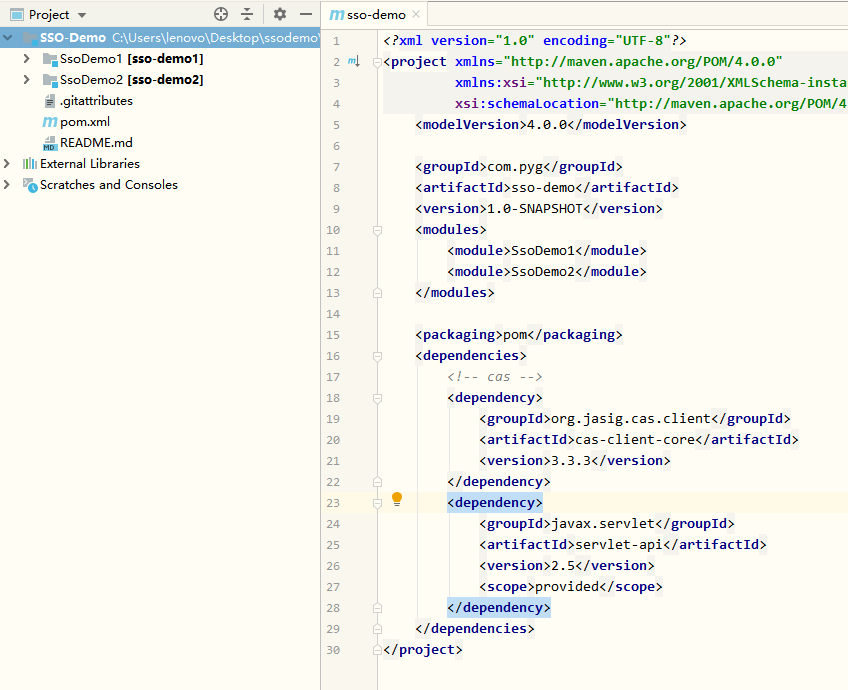Click version value '2.5'

click(563, 566)
